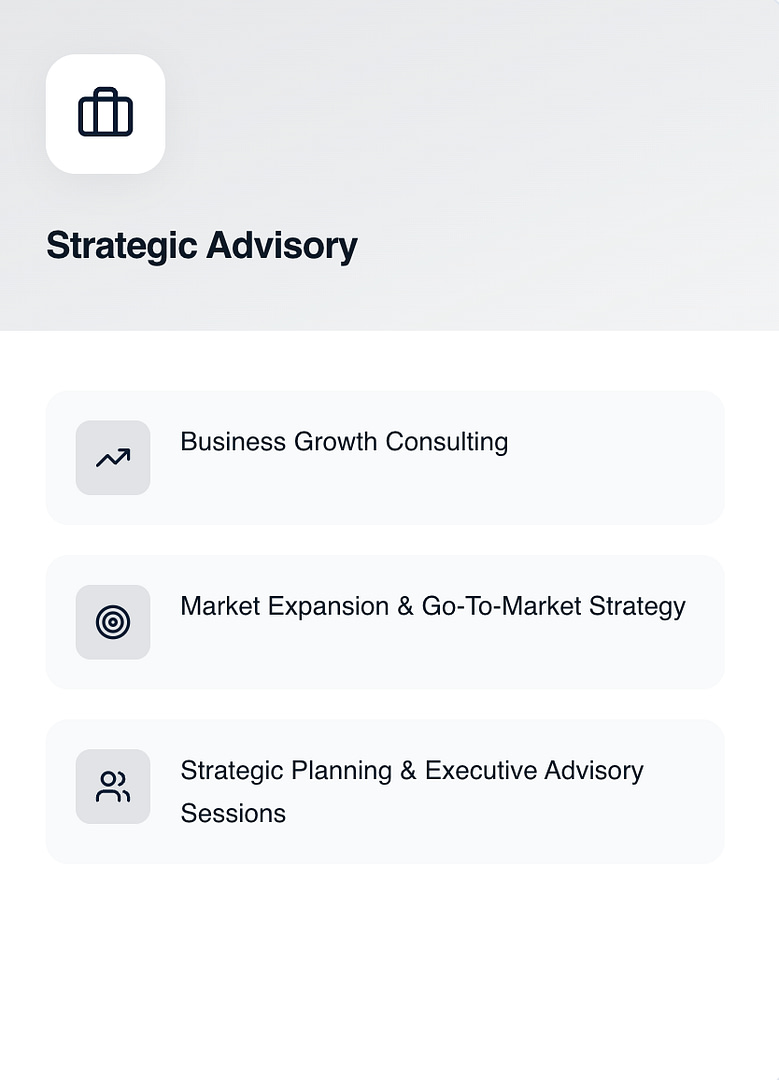Screen dimensions: 779x1080
Task: Click the trending-up arrow icon
Action: point(113,458)
